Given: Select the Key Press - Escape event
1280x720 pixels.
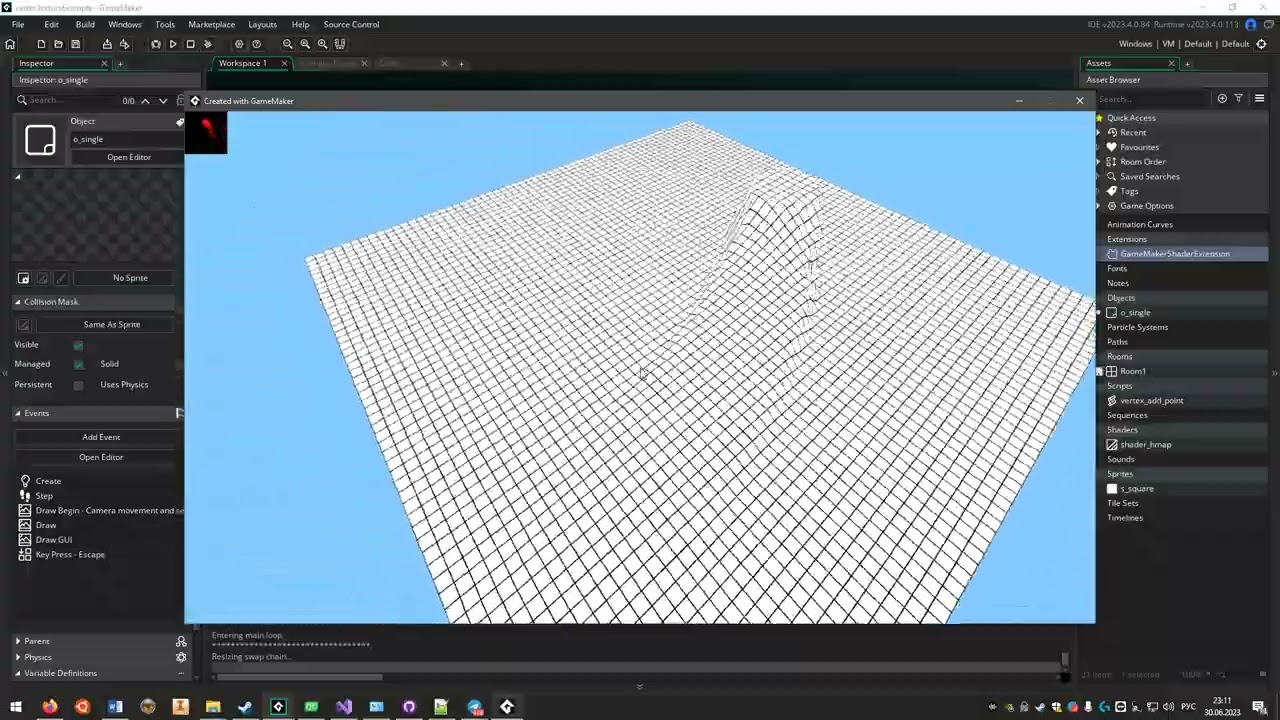Looking at the screenshot, I should click(70, 555).
